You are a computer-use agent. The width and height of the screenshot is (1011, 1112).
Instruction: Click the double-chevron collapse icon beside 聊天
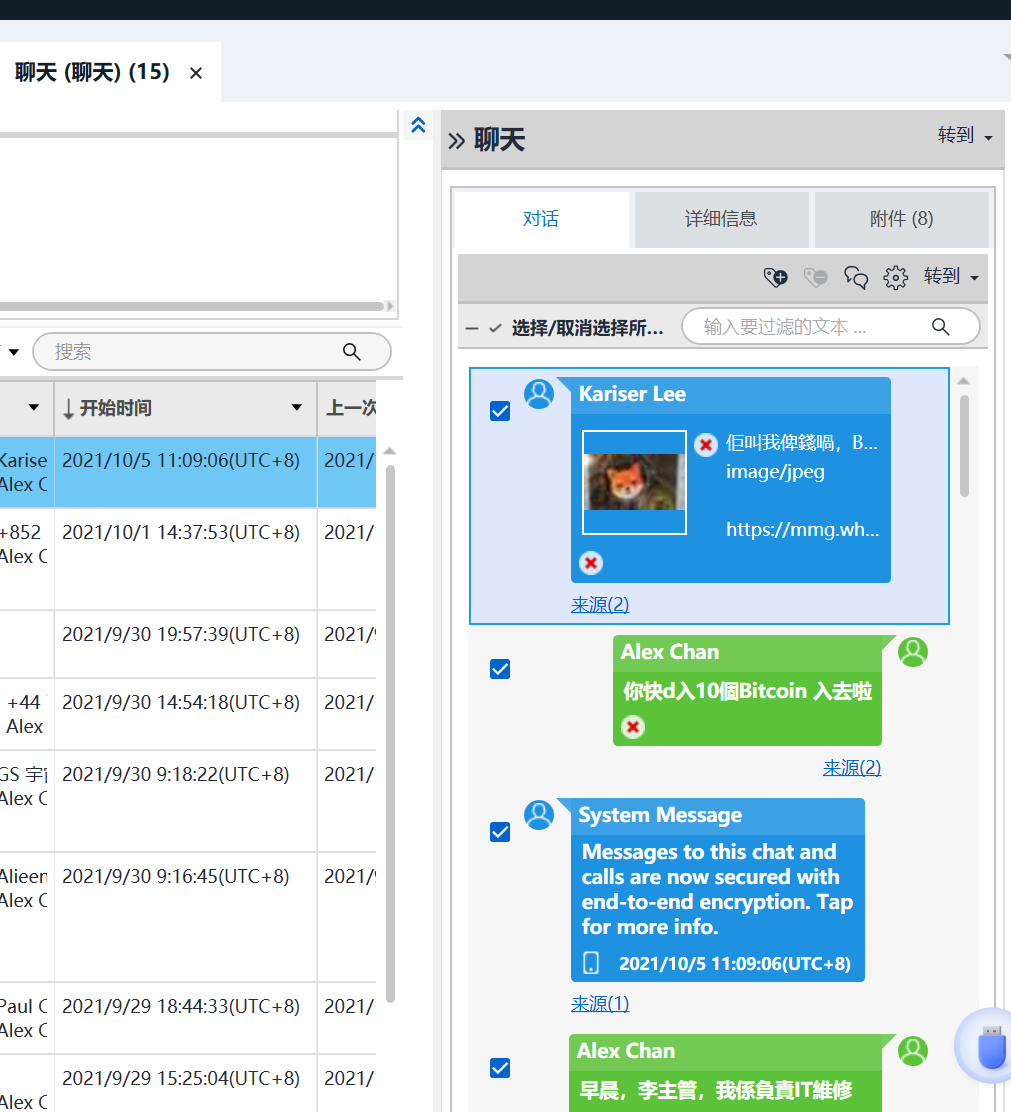[x=457, y=140]
